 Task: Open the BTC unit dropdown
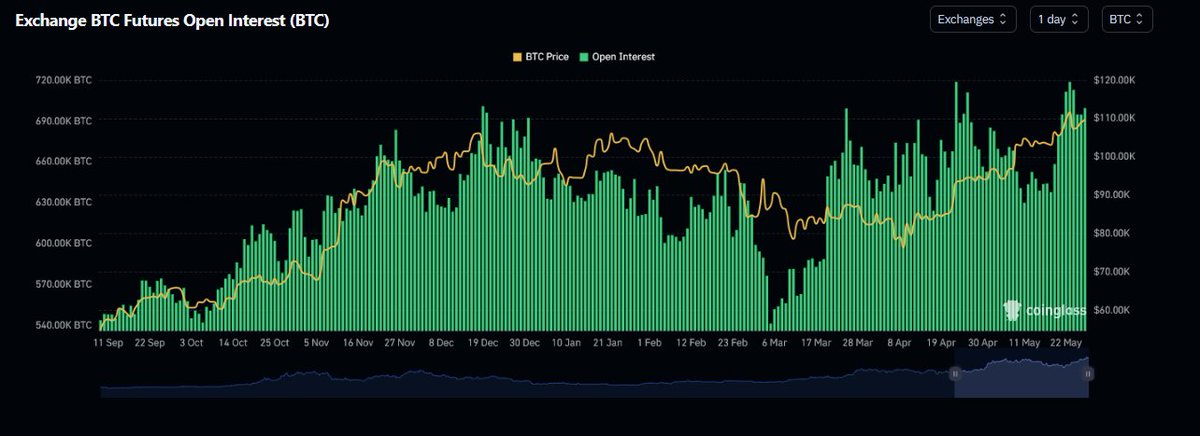point(1127,19)
